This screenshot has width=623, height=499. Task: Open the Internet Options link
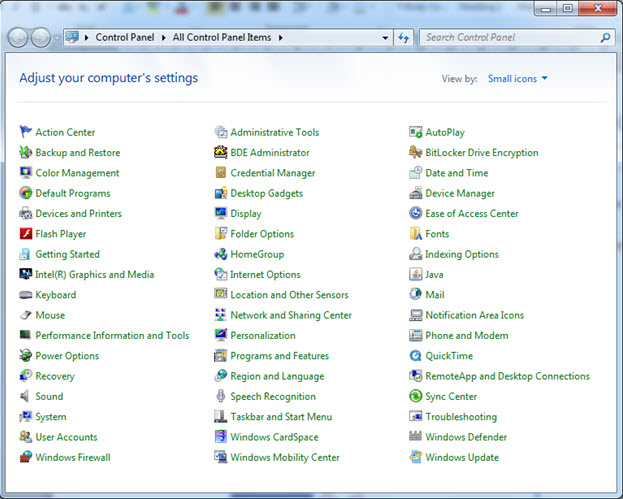[x=265, y=275]
